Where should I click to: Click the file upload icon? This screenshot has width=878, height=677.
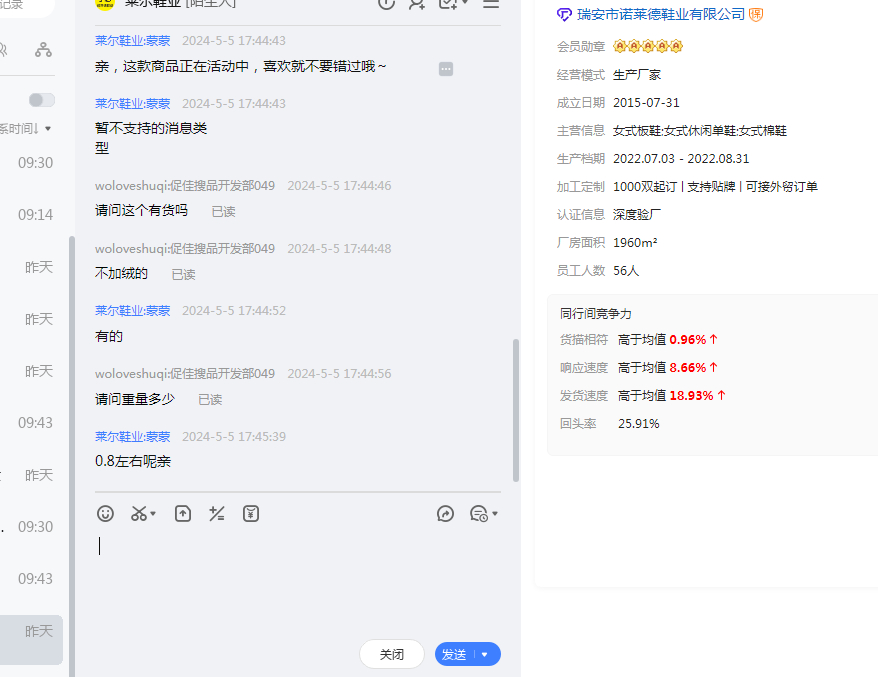(183, 513)
